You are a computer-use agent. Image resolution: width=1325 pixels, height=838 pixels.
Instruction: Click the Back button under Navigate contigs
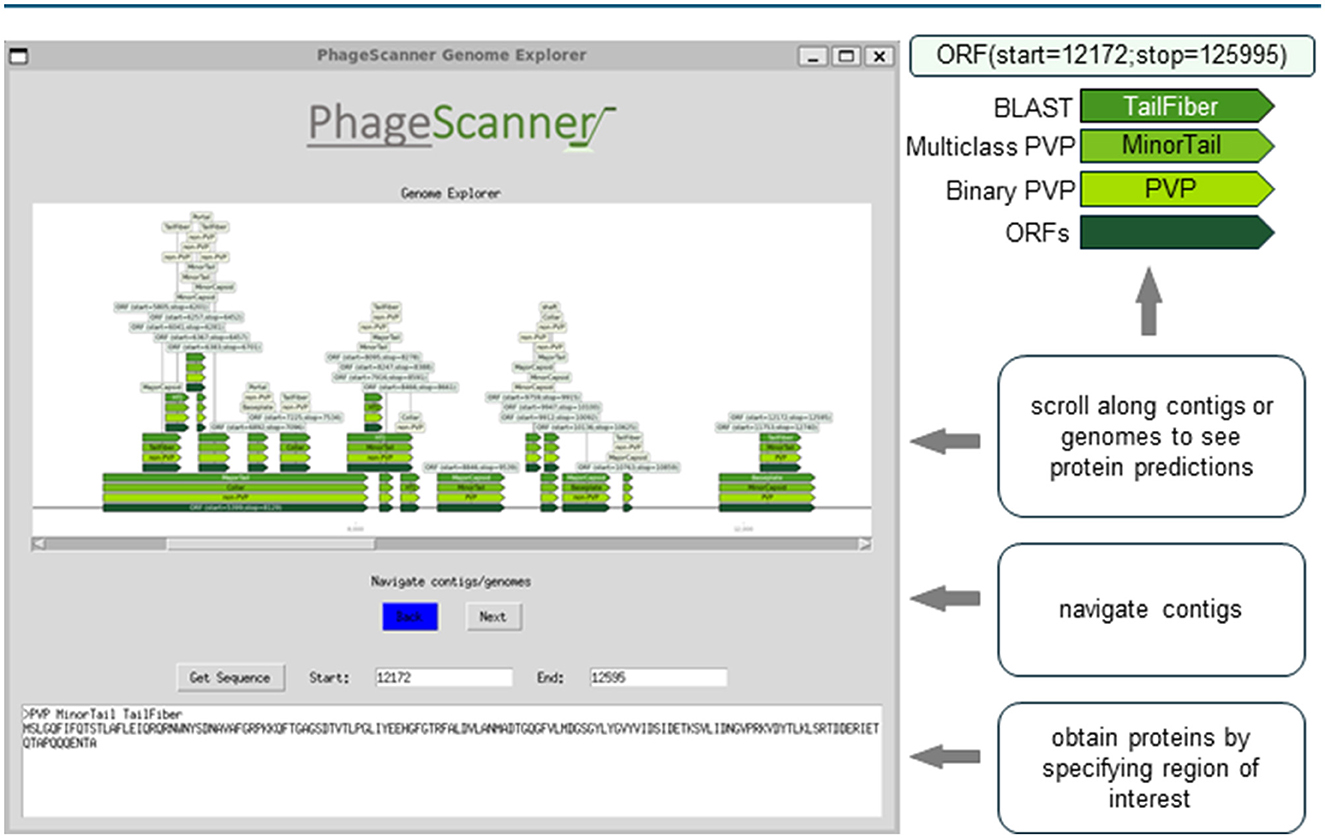410,617
